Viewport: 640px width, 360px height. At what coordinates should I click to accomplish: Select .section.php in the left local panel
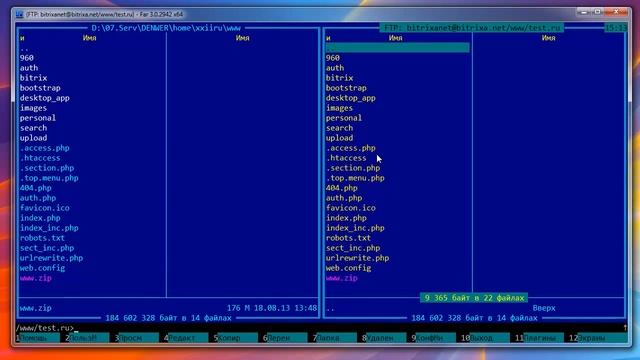[47, 168]
